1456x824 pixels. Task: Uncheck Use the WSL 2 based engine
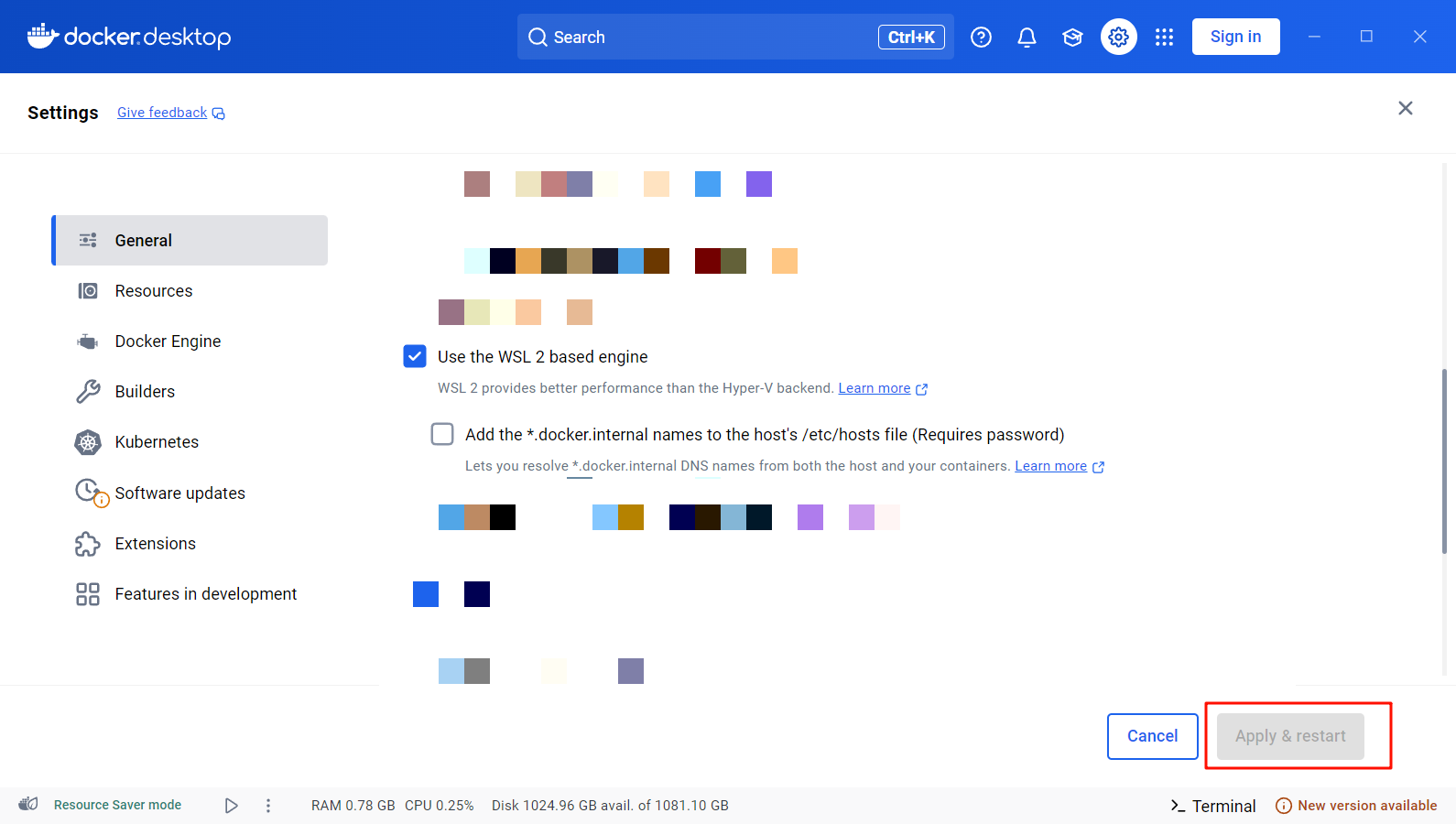(x=415, y=356)
